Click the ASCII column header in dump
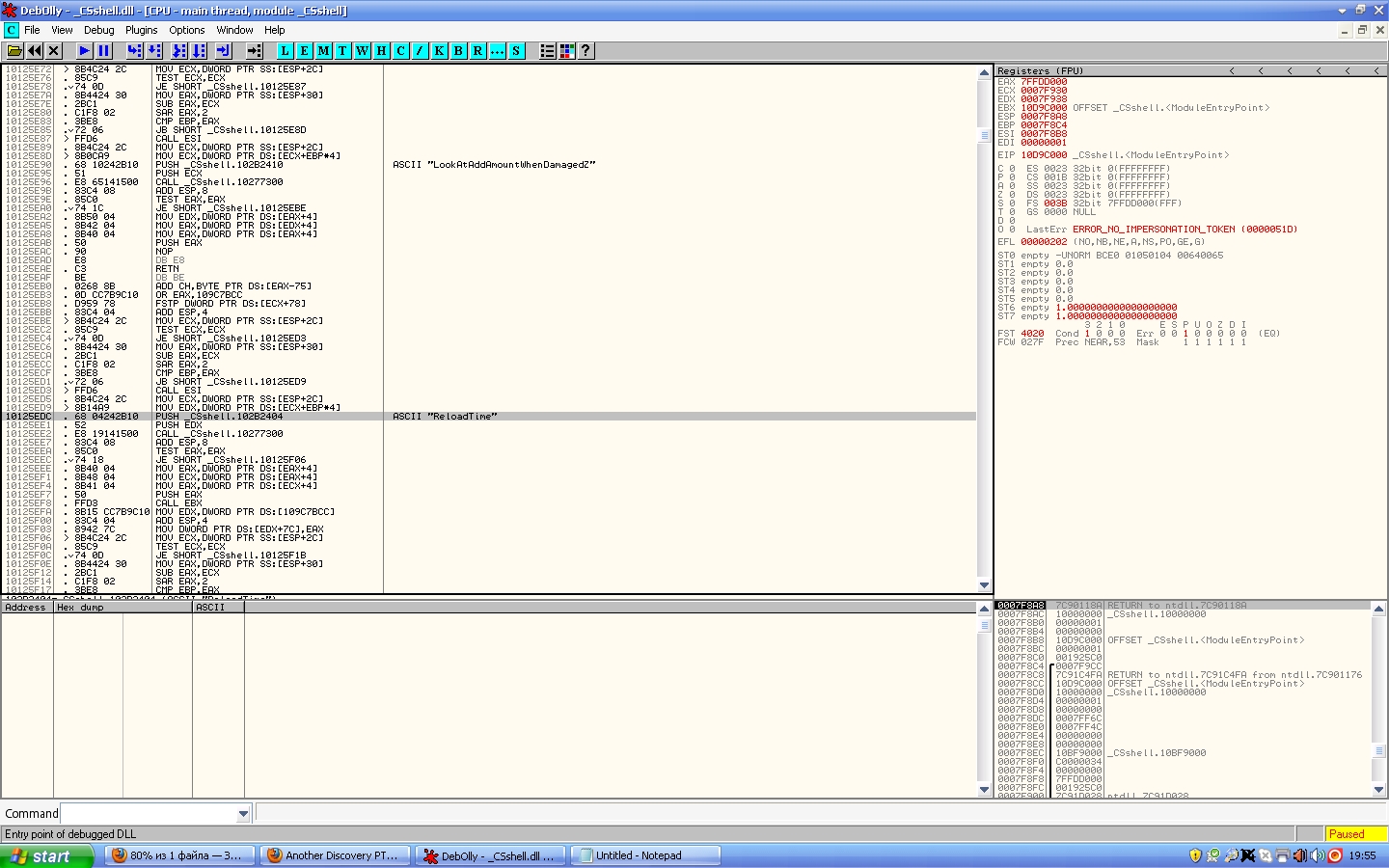Image resolution: width=1389 pixels, height=868 pixels. tap(218, 608)
